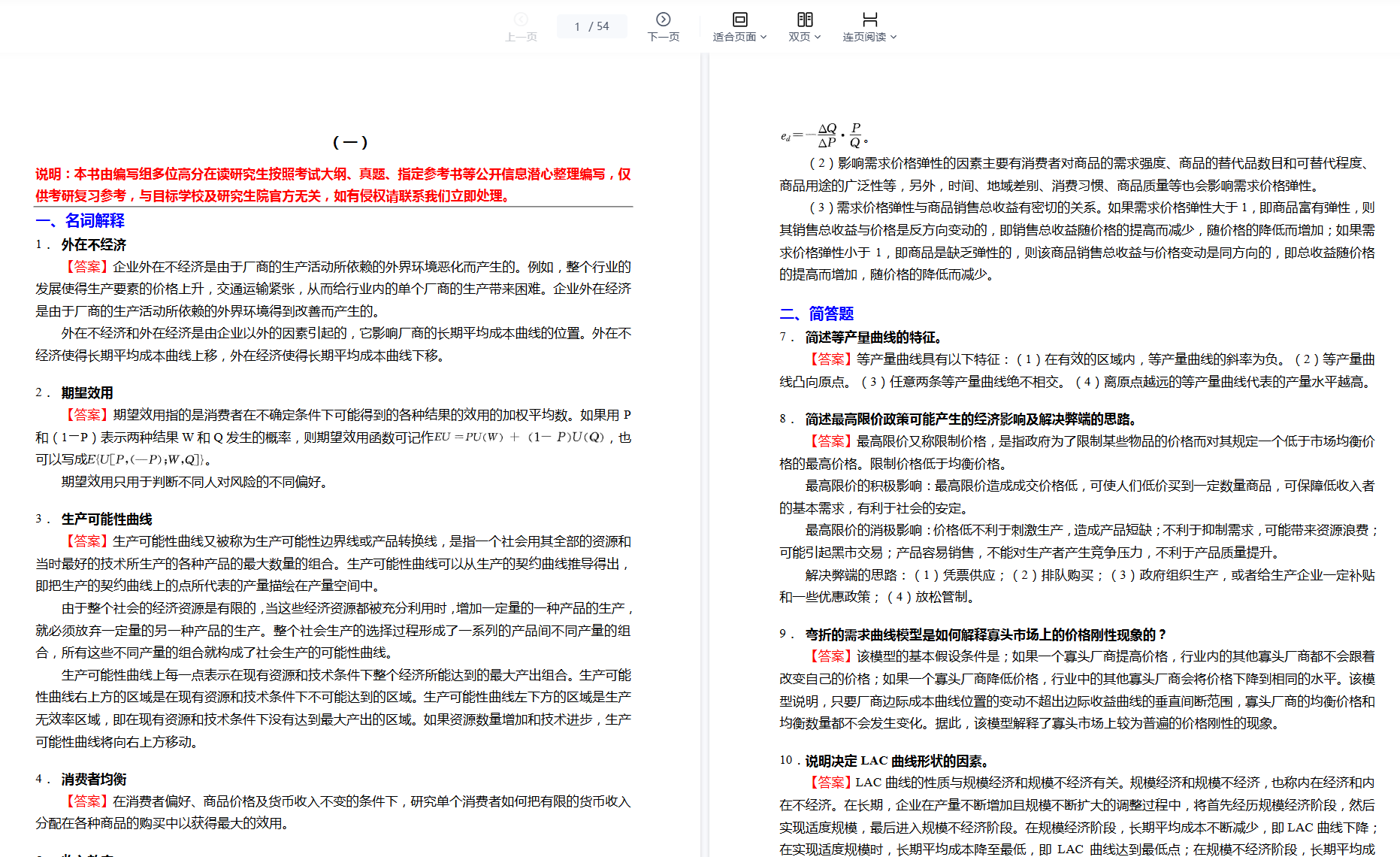Click the blue heading 二、简答题
Viewport: 1400px width, 857px height.
817,313
